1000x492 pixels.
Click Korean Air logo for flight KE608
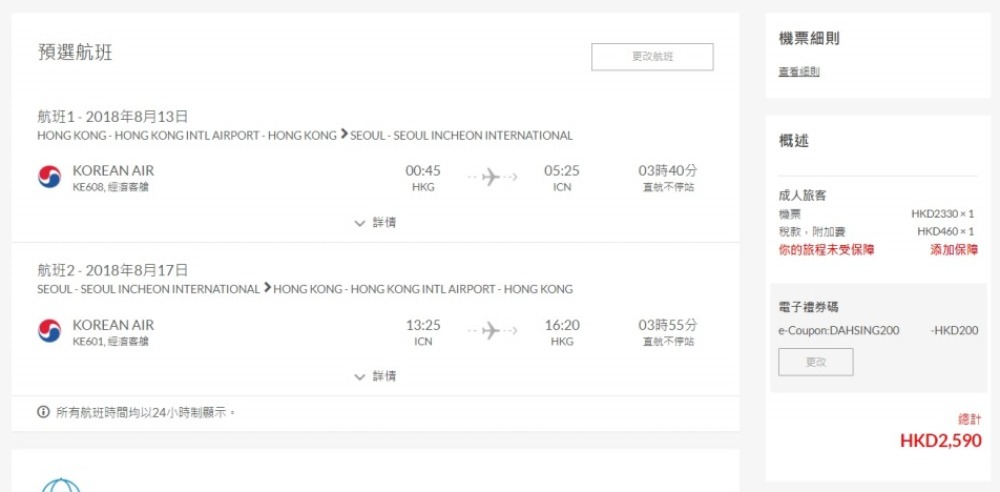(49, 177)
